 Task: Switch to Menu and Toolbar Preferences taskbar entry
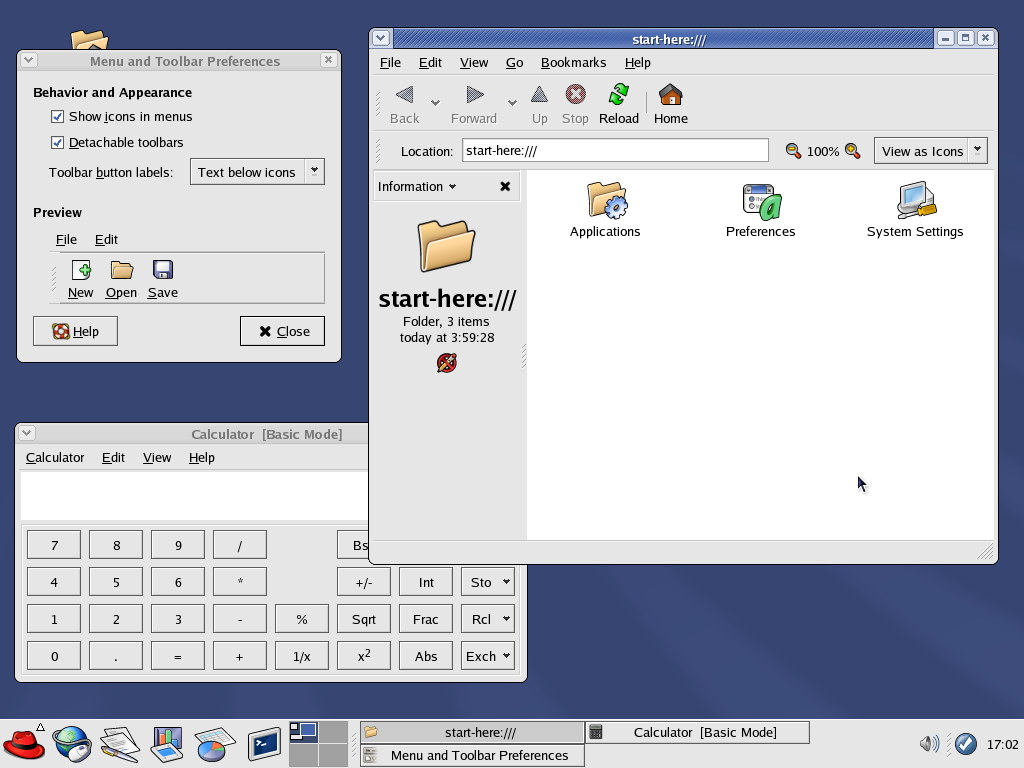click(472, 756)
